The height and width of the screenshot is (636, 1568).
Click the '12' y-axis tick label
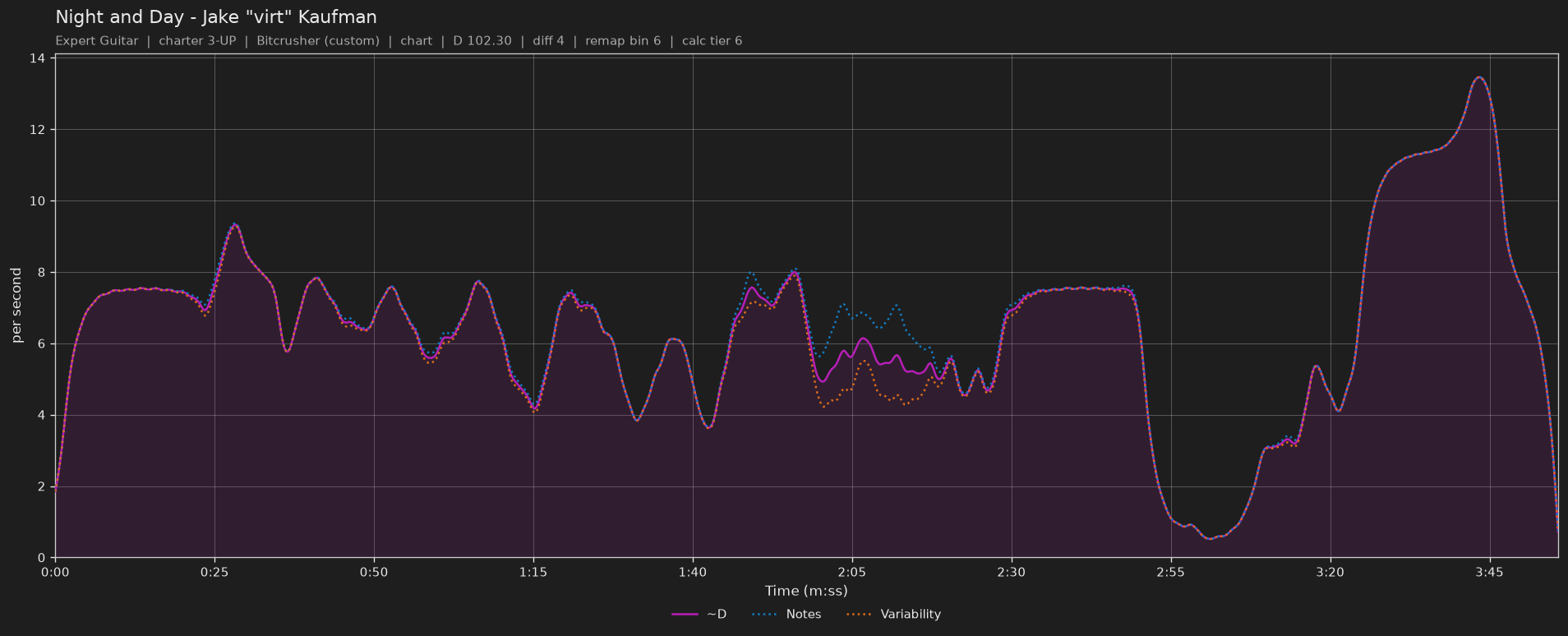click(x=37, y=130)
